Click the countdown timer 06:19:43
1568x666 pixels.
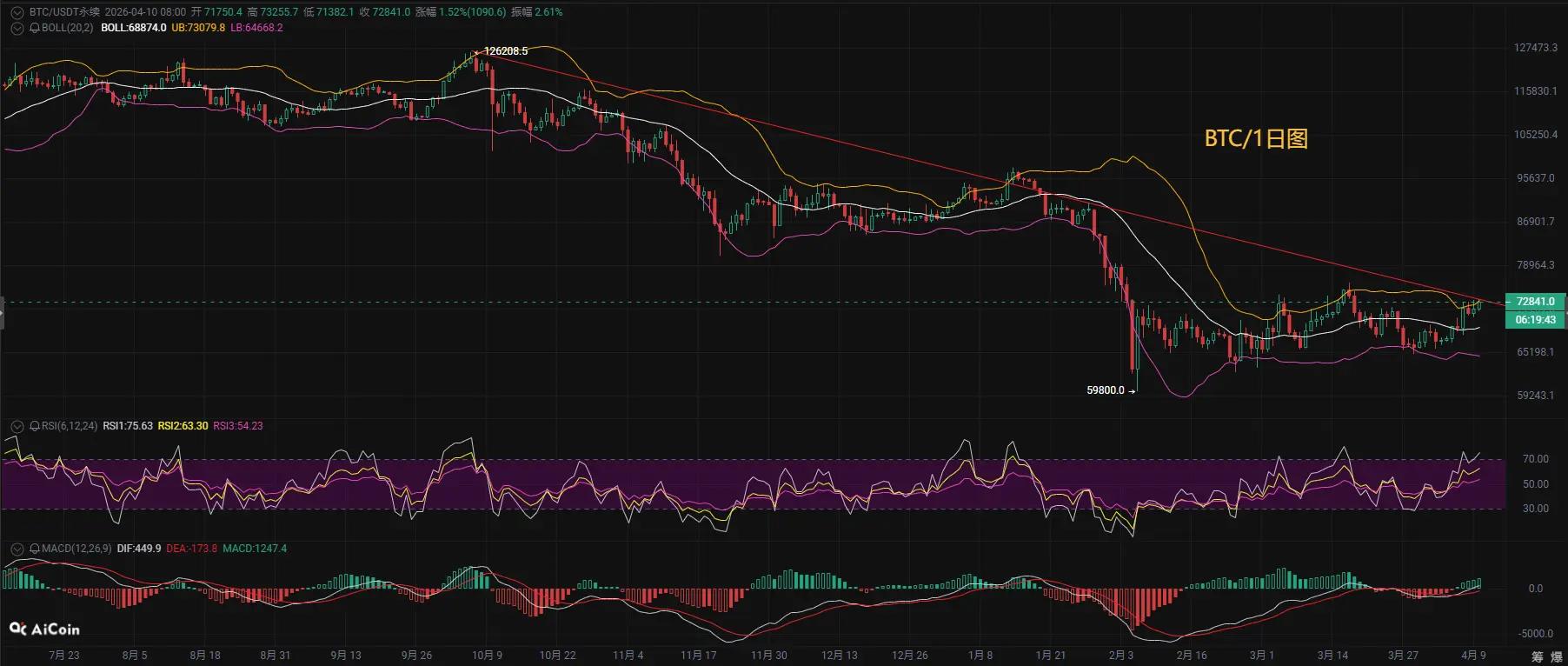(1535, 320)
